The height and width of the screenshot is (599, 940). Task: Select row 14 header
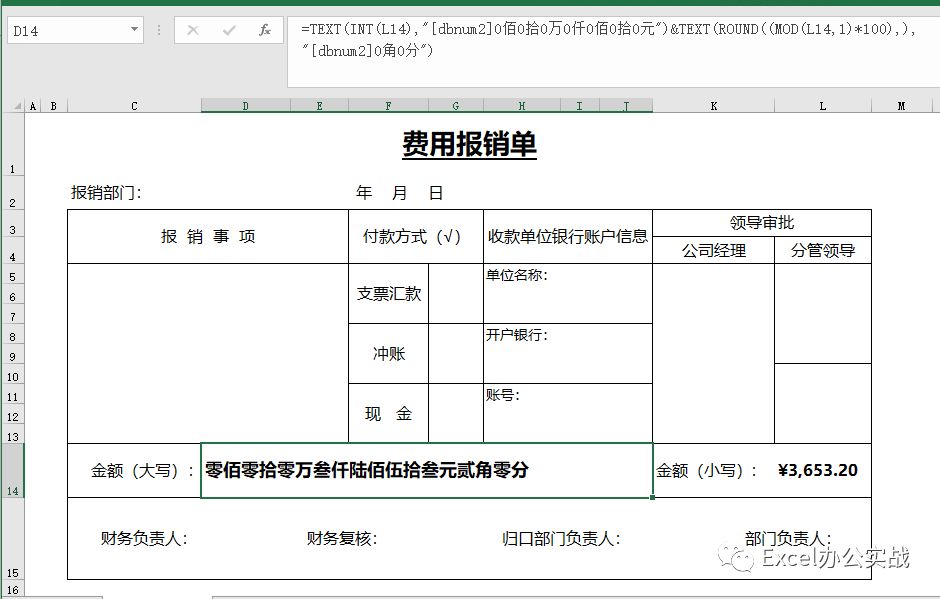click(12, 471)
